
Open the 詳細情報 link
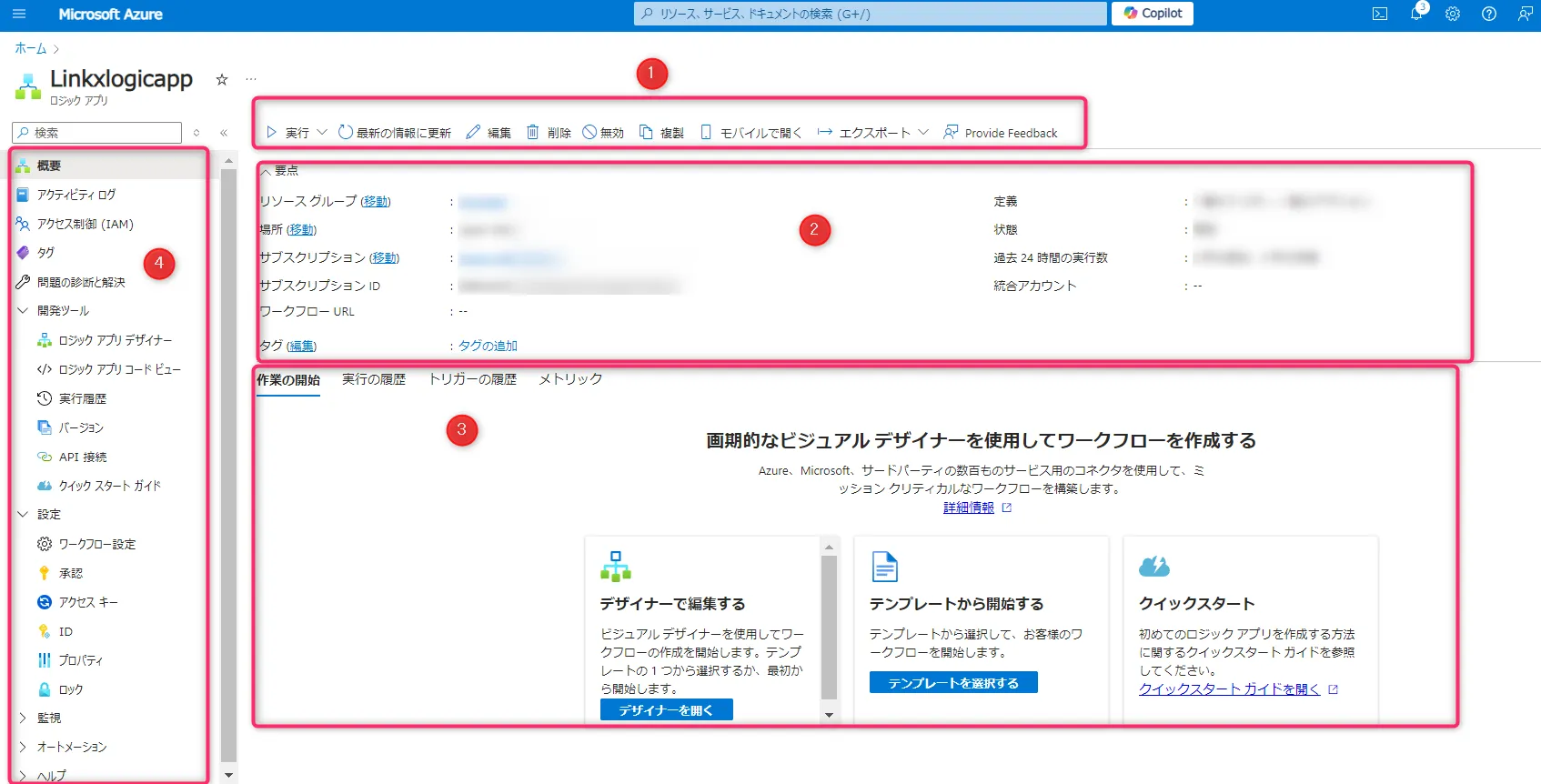969,508
